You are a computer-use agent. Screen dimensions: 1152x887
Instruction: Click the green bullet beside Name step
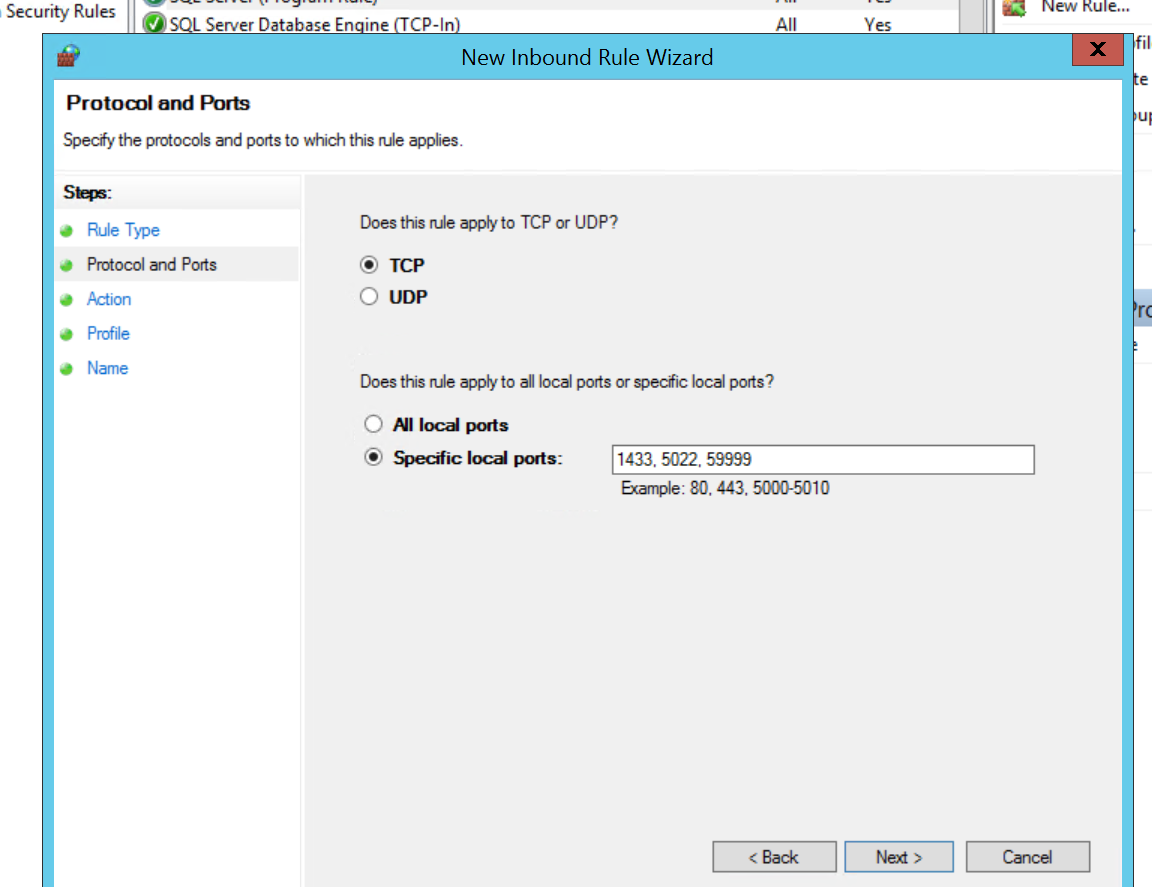coord(67,369)
